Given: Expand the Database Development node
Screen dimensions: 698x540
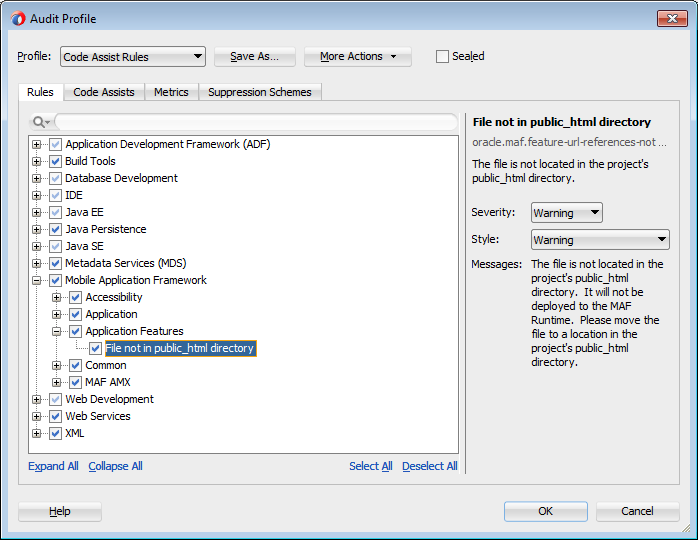Looking at the screenshot, I should [x=37, y=178].
